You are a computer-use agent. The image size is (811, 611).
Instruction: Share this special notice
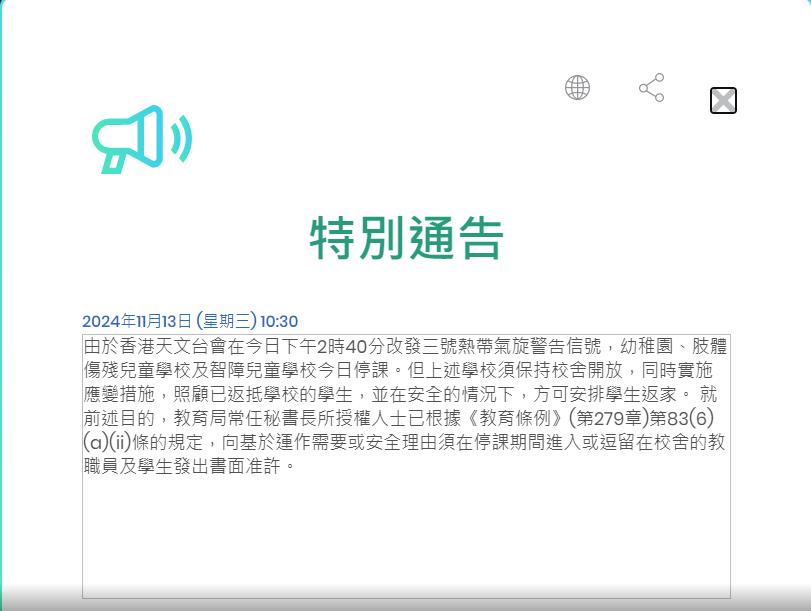pyautogui.click(x=652, y=87)
